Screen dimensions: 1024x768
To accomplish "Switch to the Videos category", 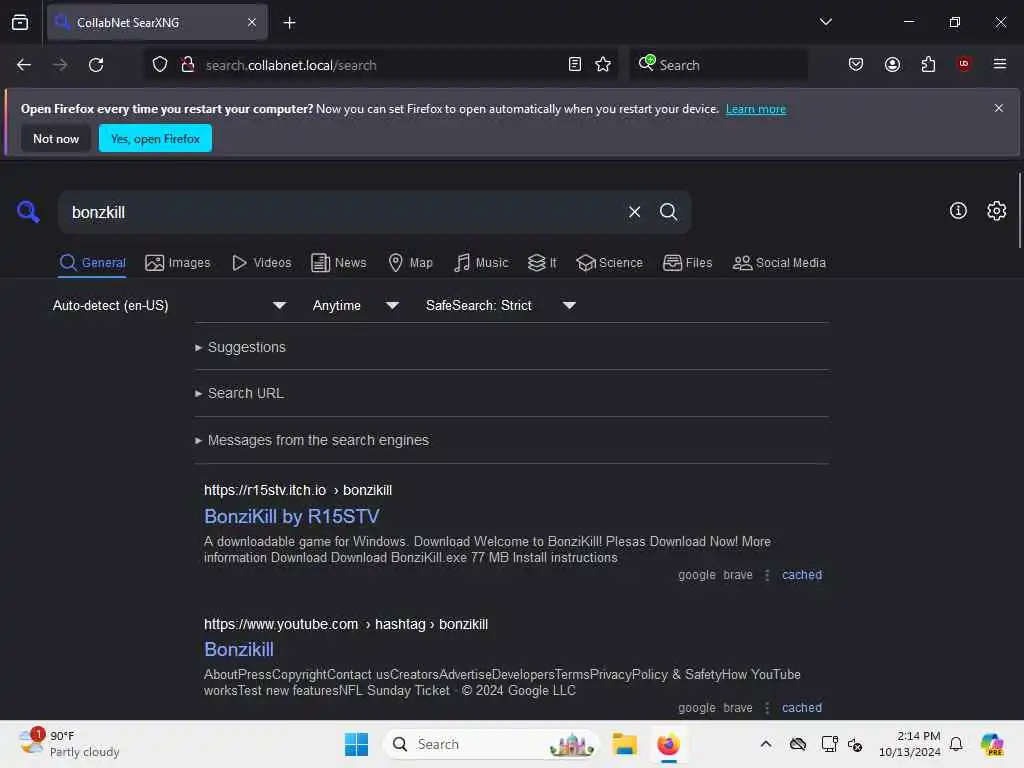I will click(262, 263).
